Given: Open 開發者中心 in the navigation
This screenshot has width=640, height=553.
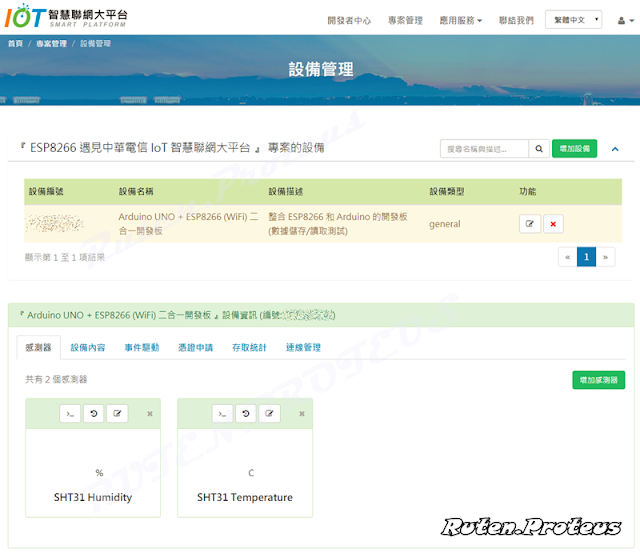Looking at the screenshot, I should 349,20.
